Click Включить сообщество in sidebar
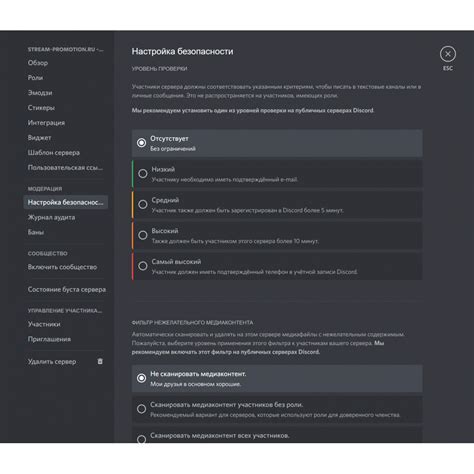 pyautogui.click(x=62, y=267)
